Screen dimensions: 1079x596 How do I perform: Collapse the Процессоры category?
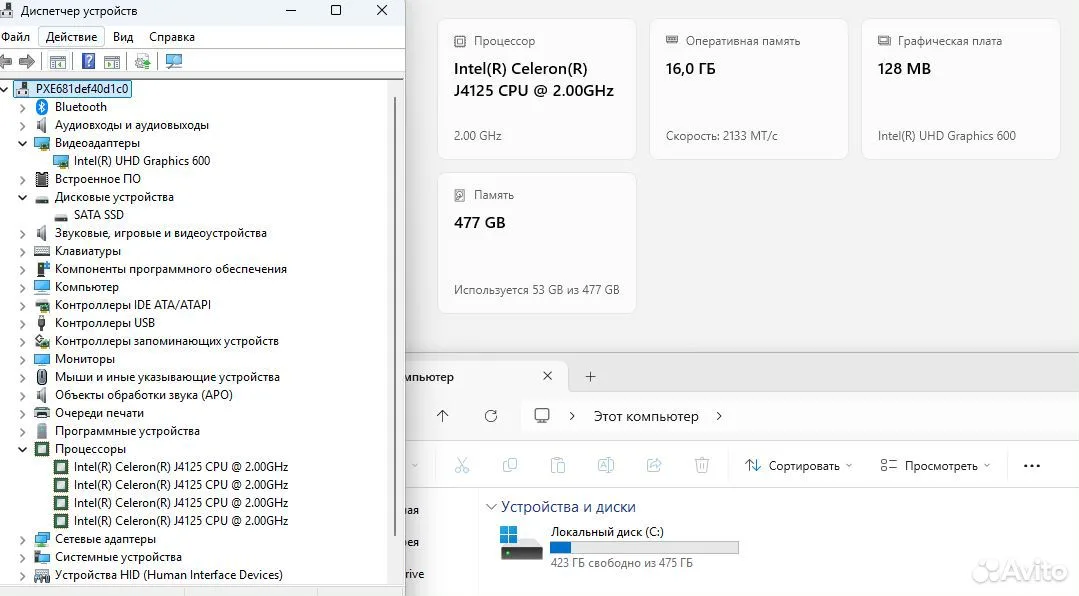pos(22,449)
